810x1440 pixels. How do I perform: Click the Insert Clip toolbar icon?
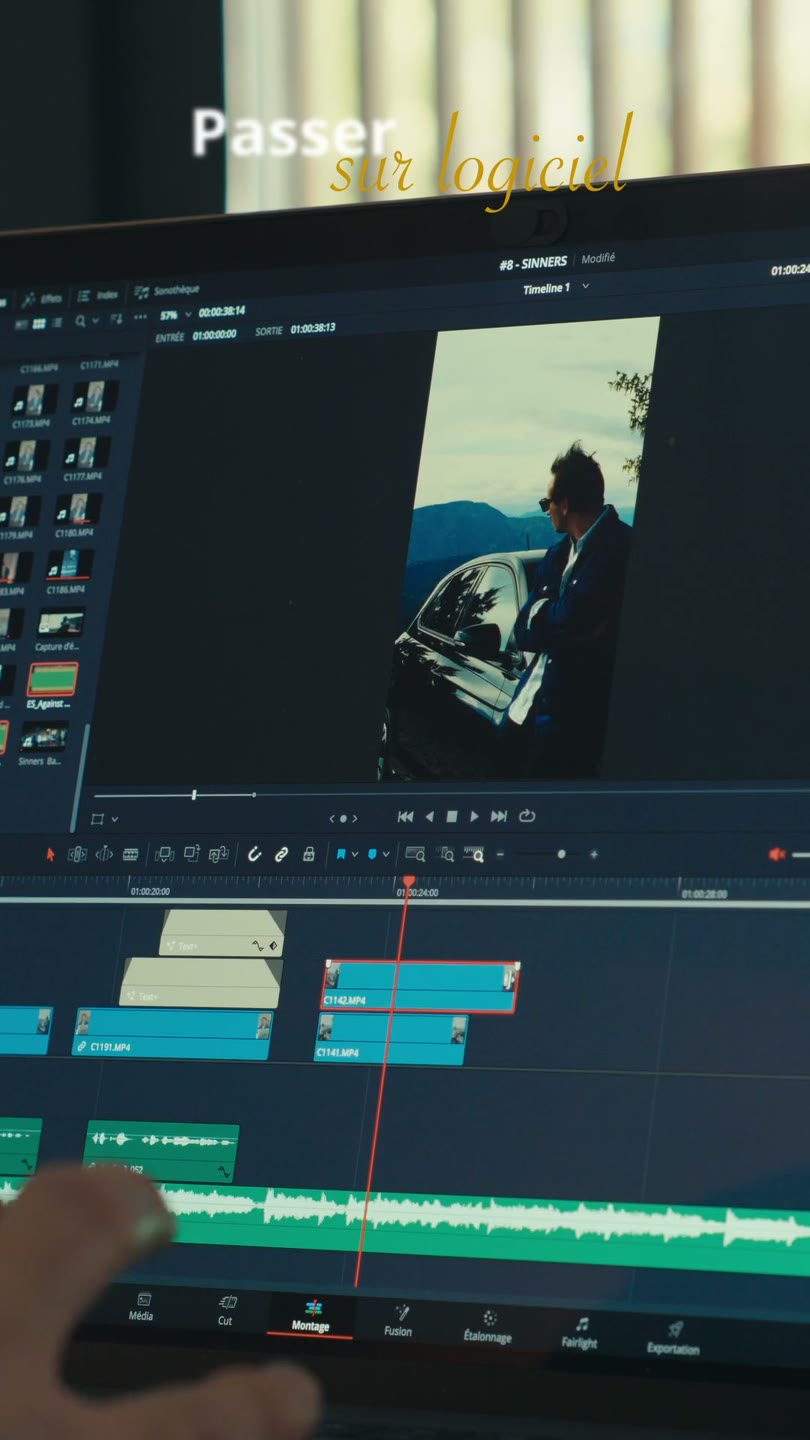pyautogui.click(x=165, y=854)
